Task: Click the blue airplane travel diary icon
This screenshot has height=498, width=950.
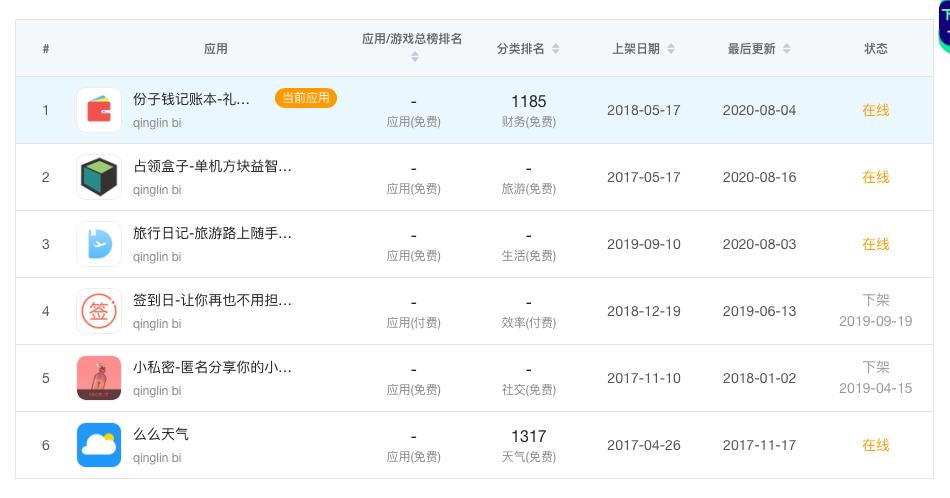Action: tap(99, 244)
